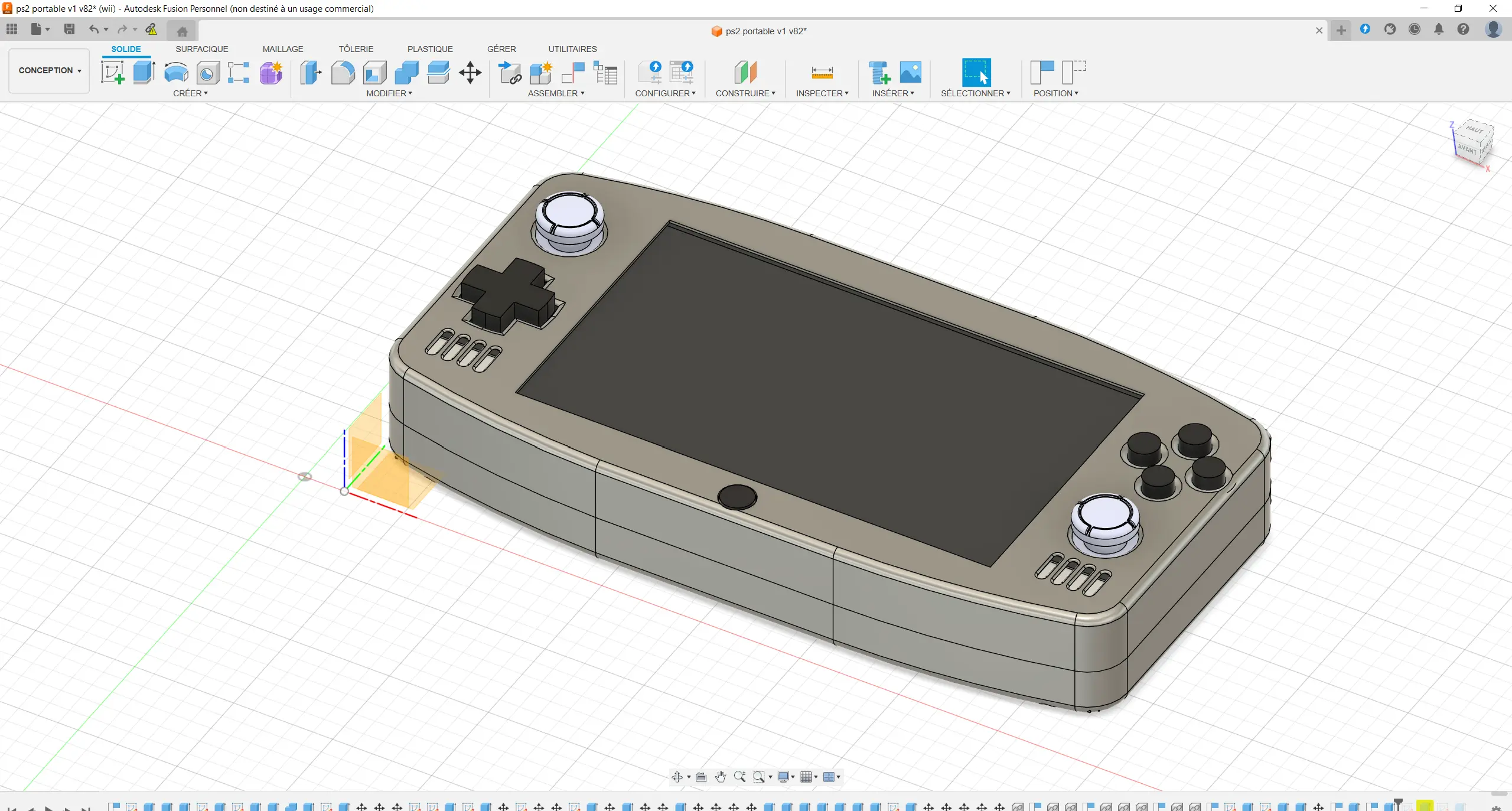Select the Fillet tool

point(343,73)
